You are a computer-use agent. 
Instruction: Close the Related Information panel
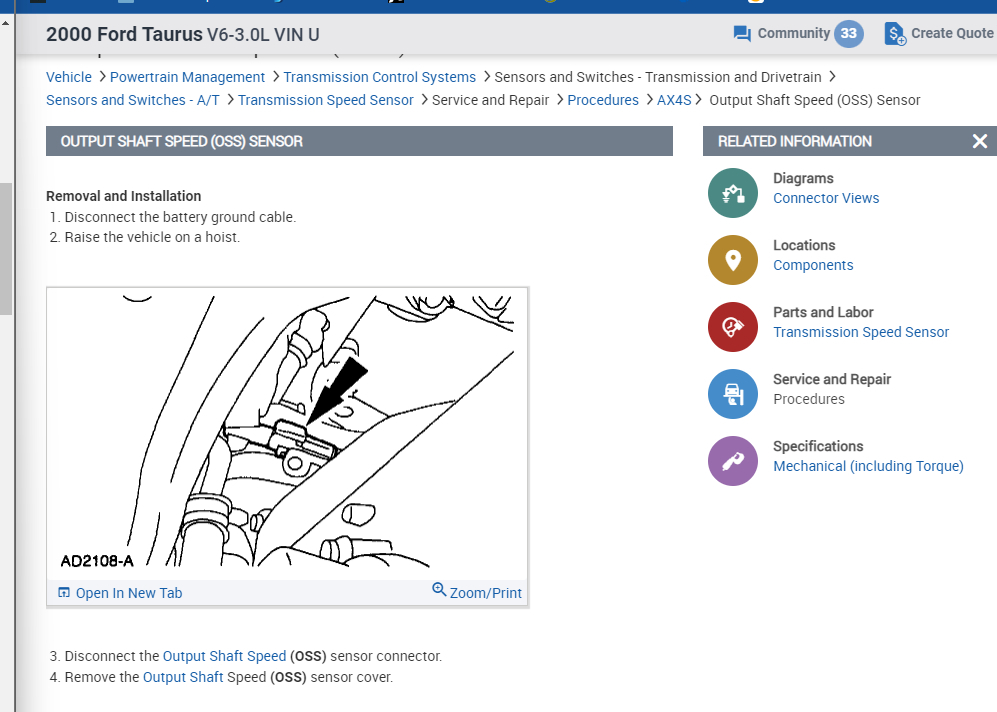tap(980, 141)
